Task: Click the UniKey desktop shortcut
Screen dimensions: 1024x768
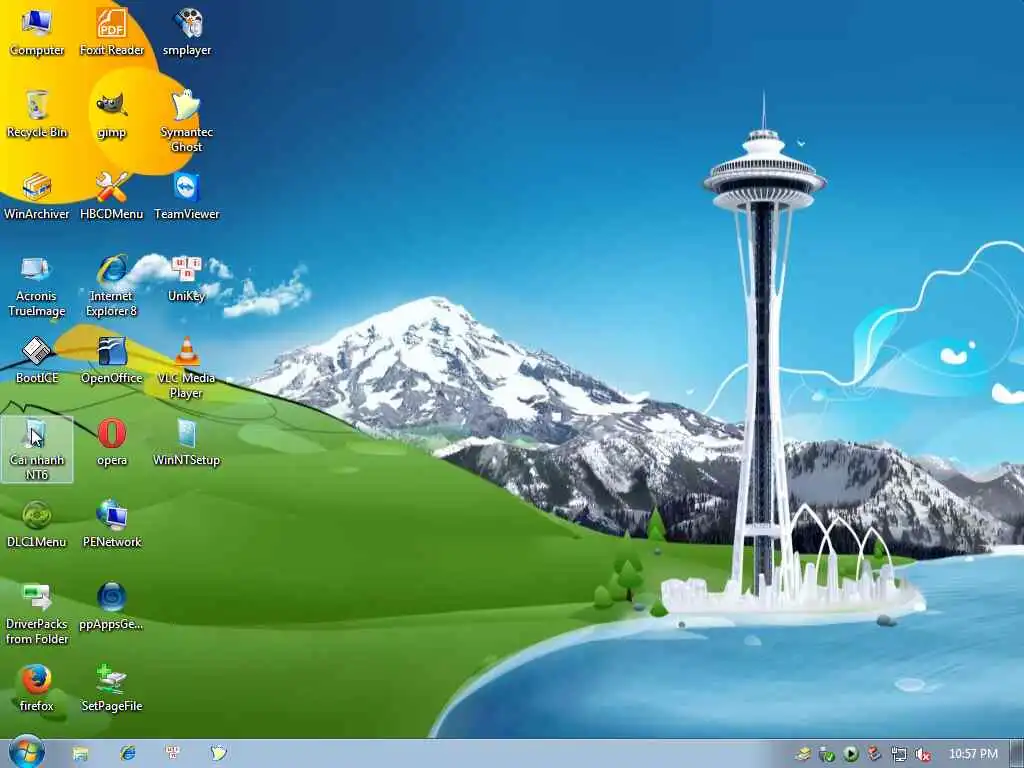Action: pos(187,279)
